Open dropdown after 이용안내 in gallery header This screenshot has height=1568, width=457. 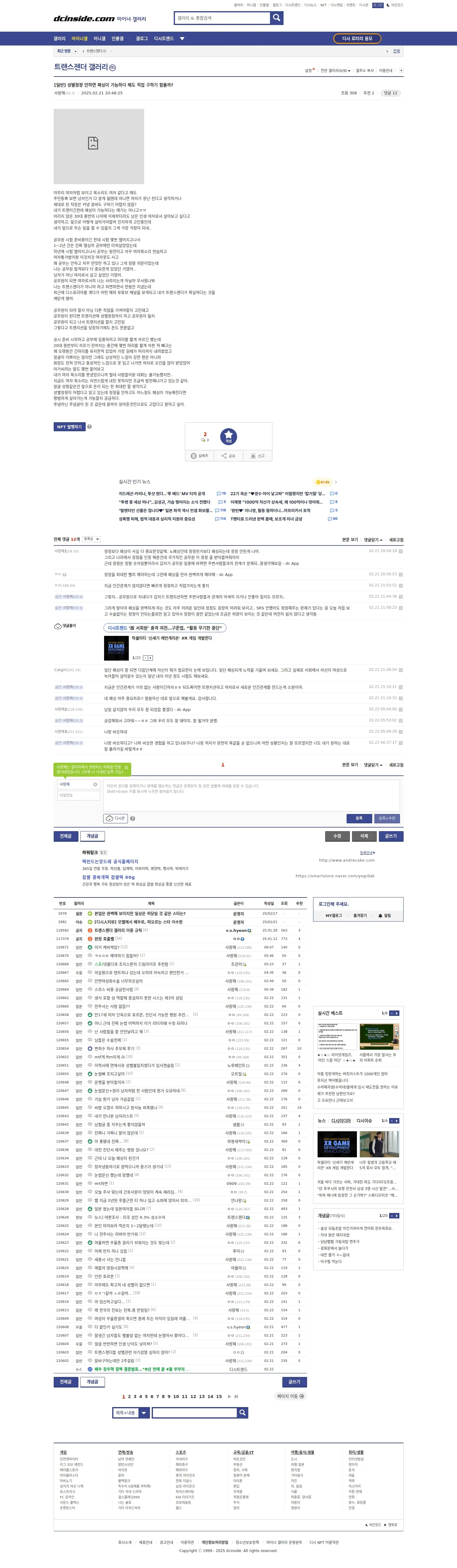[401, 71]
